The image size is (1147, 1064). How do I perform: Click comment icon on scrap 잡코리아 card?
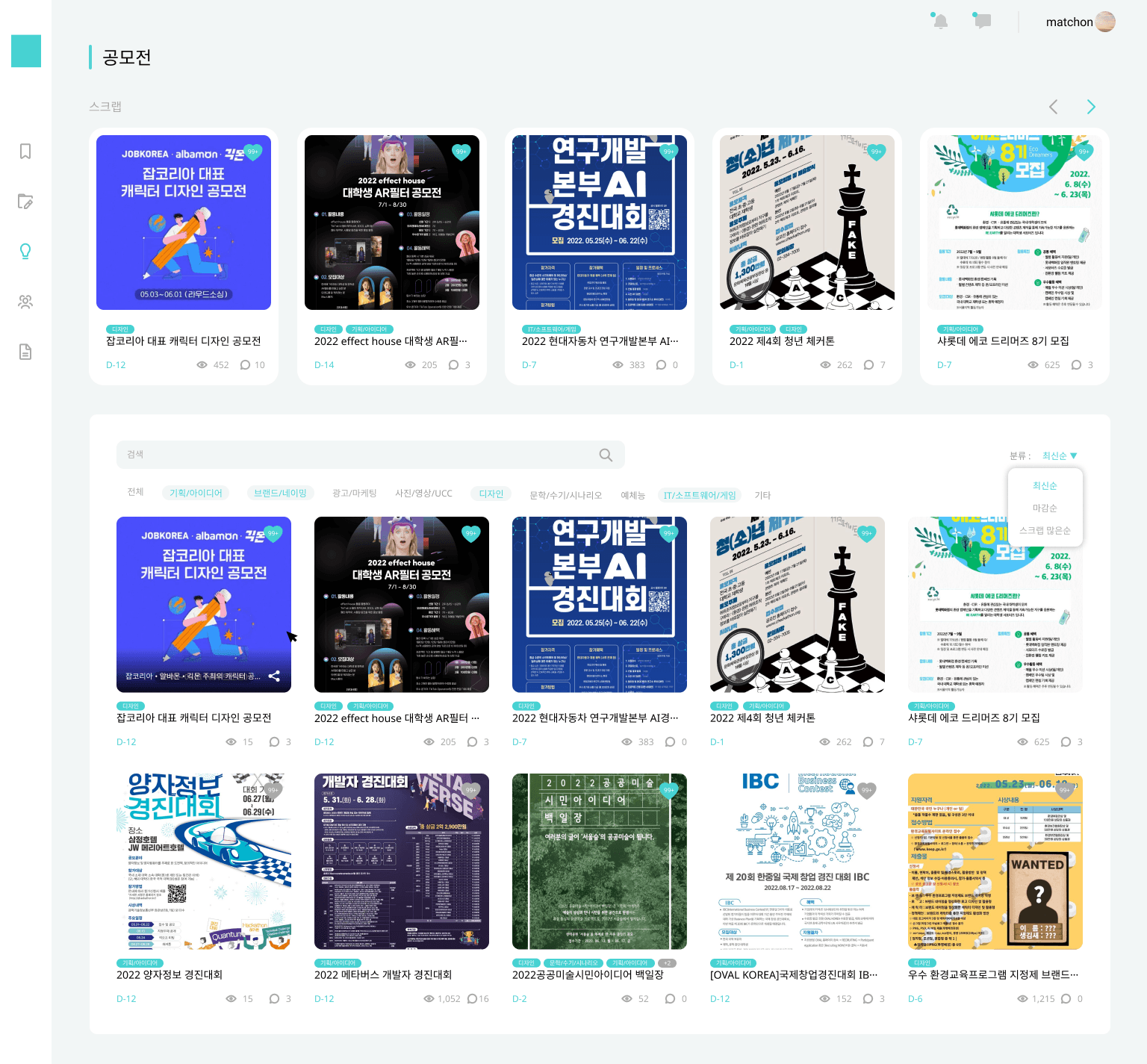pyautogui.click(x=245, y=365)
